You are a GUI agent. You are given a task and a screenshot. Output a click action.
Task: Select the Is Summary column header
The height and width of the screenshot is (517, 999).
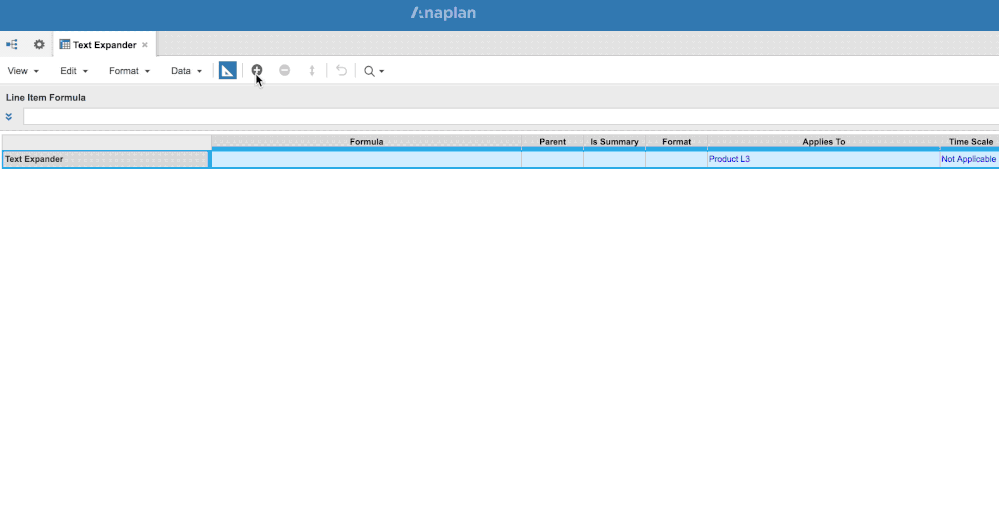614,142
